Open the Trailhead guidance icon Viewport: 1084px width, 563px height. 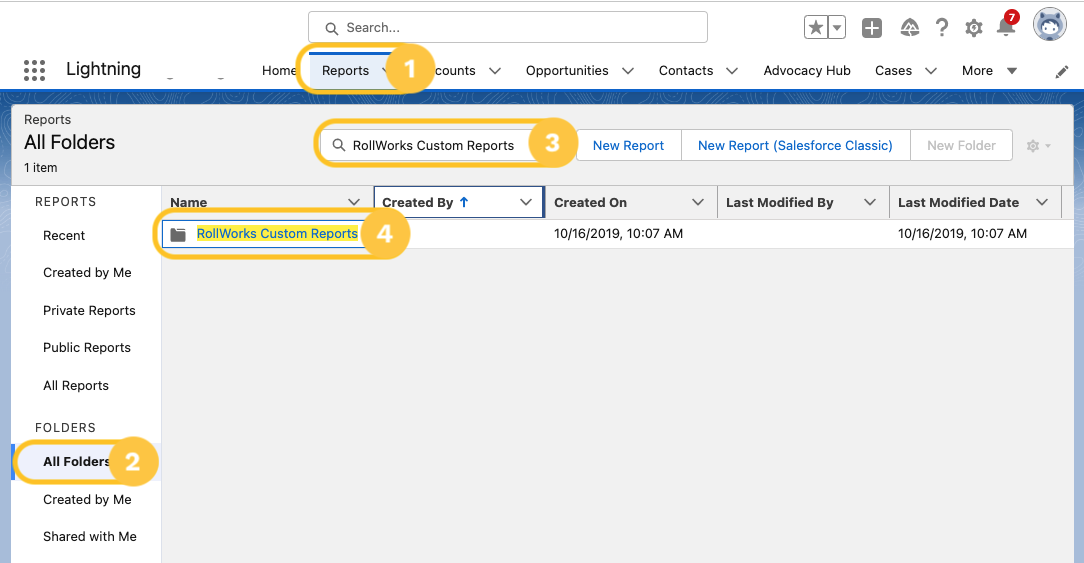tap(909, 28)
